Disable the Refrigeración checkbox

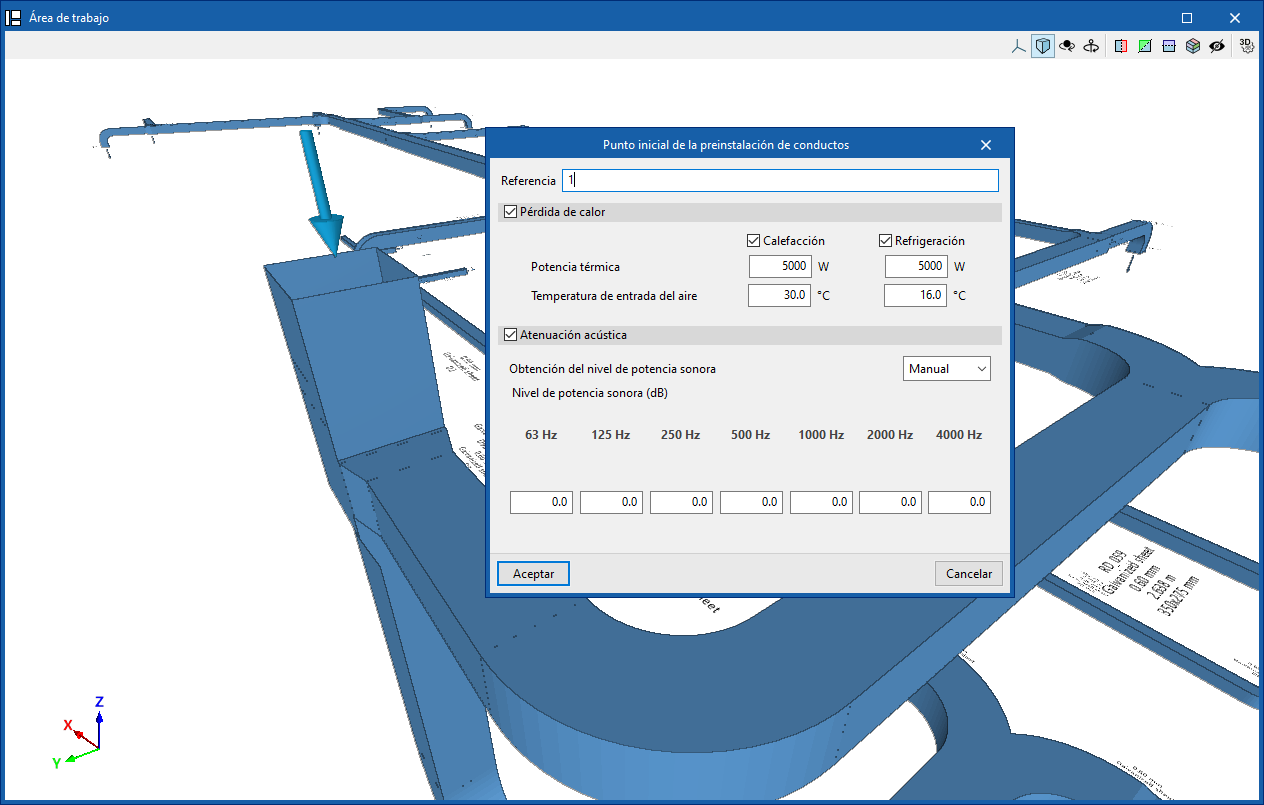click(x=885, y=241)
